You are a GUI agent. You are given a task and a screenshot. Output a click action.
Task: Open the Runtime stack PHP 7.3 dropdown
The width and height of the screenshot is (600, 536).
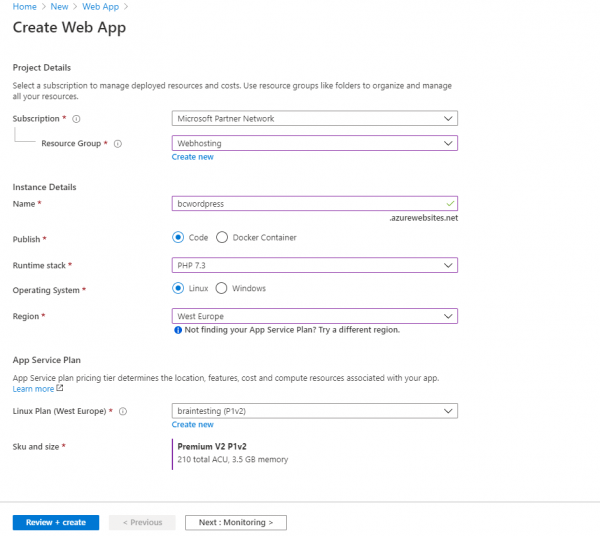[x=314, y=265]
